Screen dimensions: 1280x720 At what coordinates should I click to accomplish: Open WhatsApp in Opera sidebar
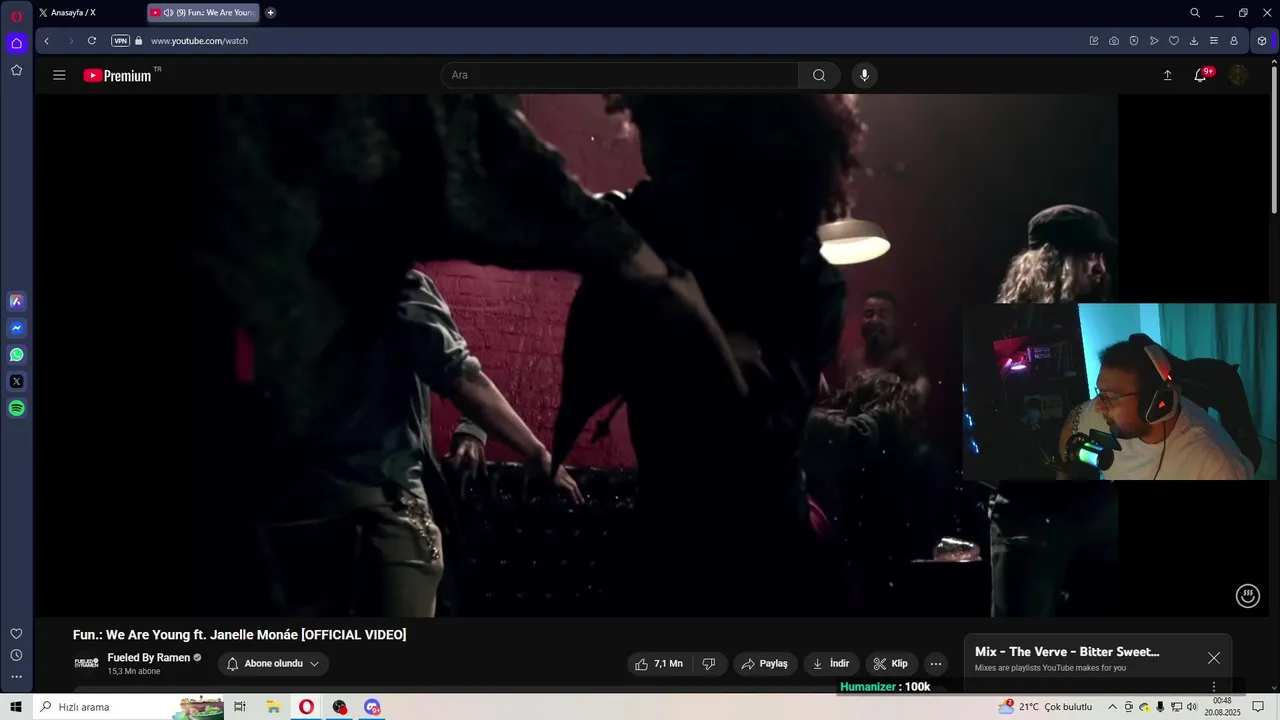[x=16, y=355]
